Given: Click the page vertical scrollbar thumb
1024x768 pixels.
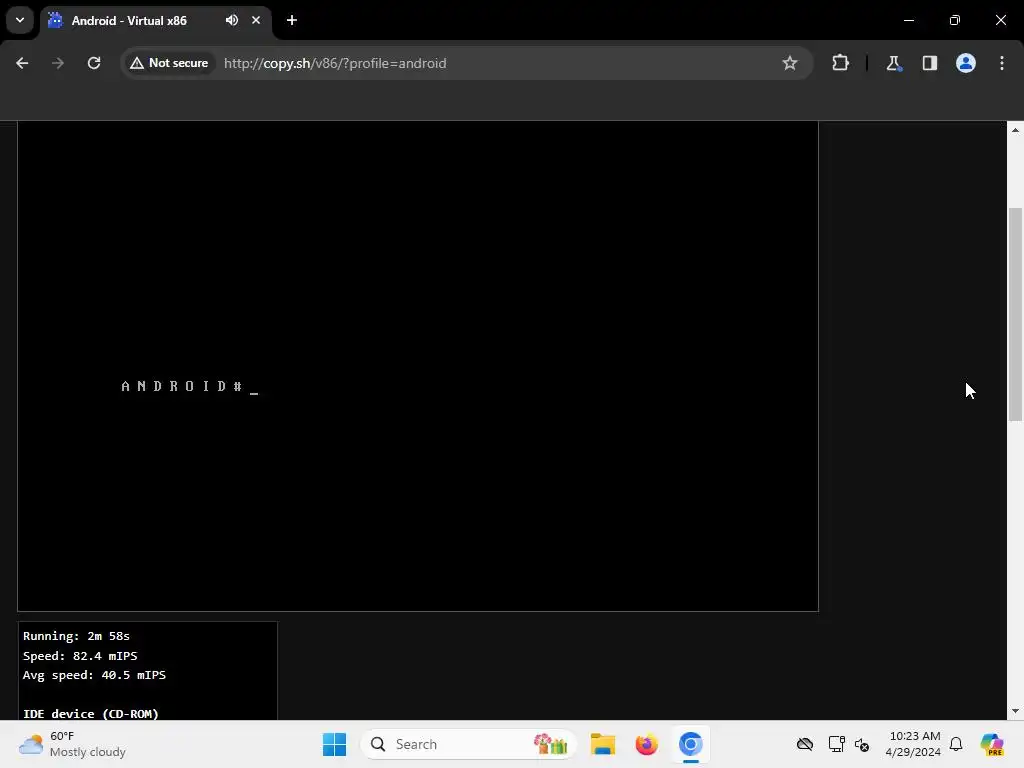Looking at the screenshot, I should click(x=1015, y=314).
